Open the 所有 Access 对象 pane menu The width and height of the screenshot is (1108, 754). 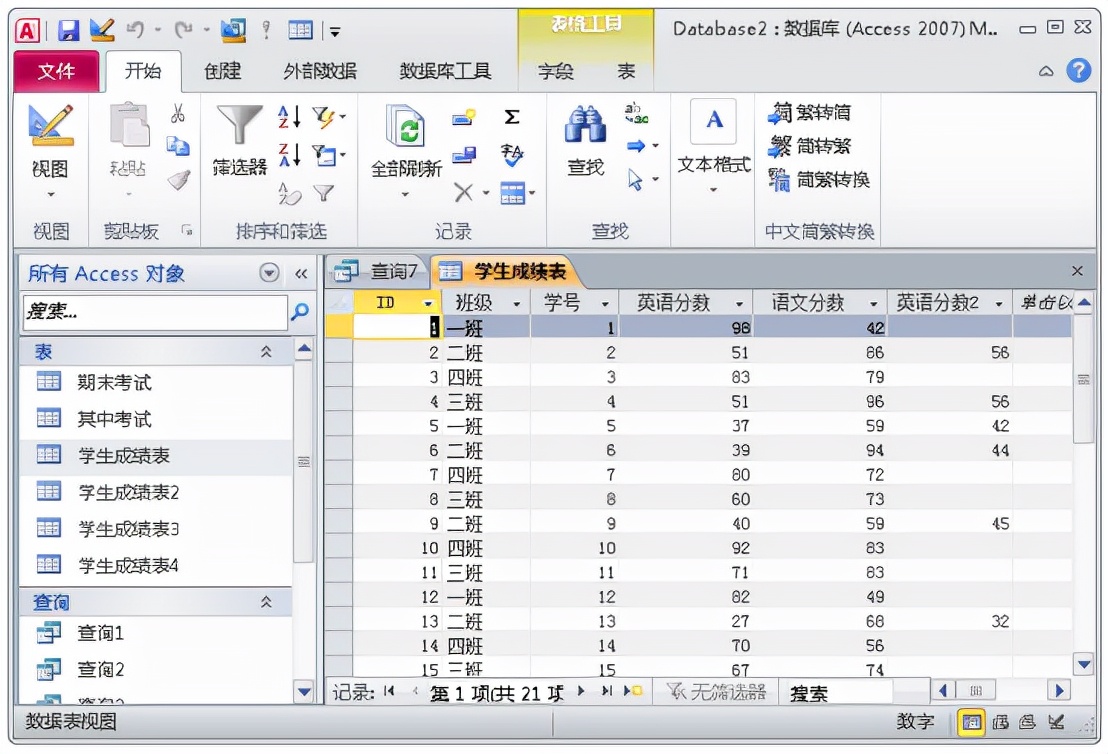(x=269, y=273)
